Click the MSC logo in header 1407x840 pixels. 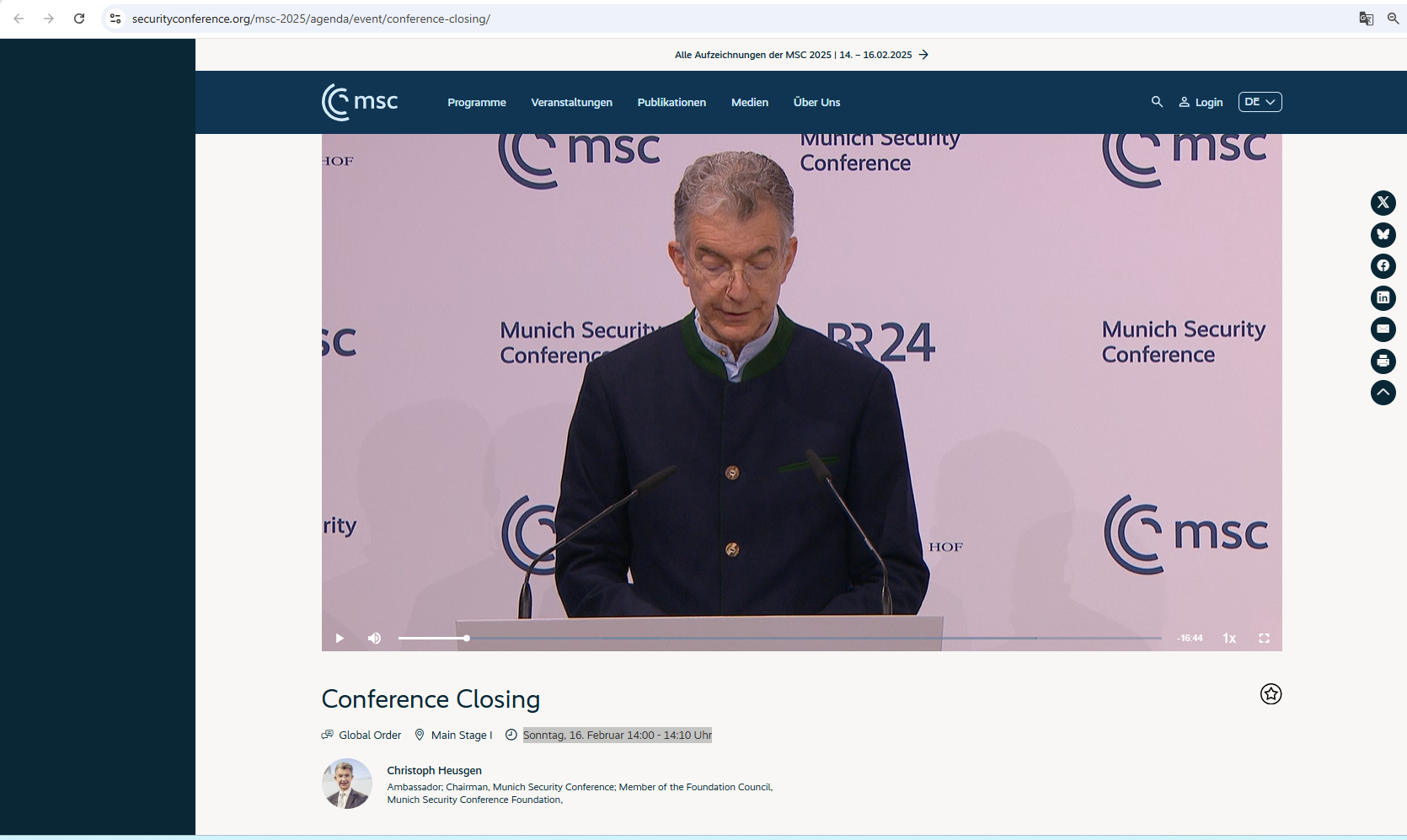[360, 102]
